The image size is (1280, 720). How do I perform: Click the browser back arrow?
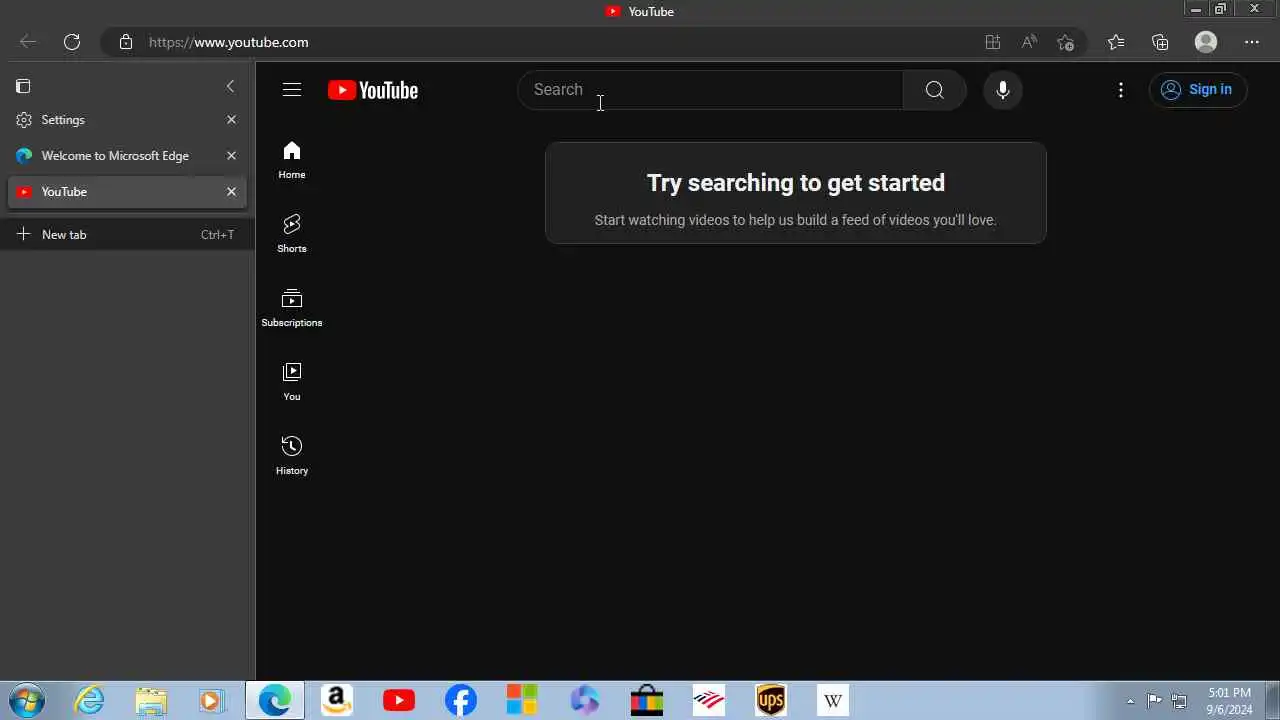[x=28, y=42]
